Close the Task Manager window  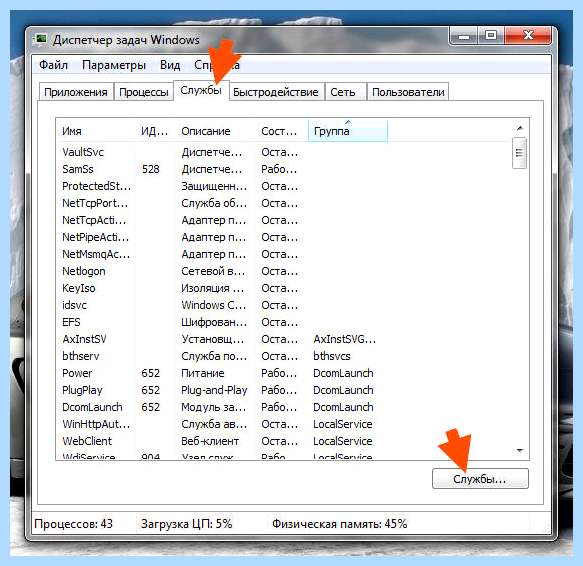pos(528,36)
